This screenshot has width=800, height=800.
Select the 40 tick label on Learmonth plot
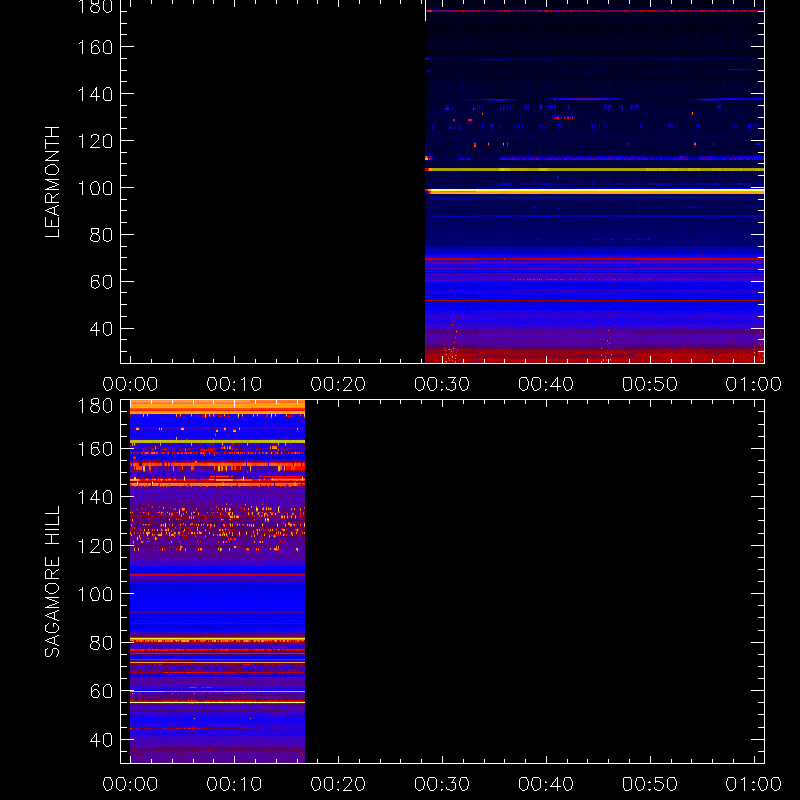click(x=101, y=329)
